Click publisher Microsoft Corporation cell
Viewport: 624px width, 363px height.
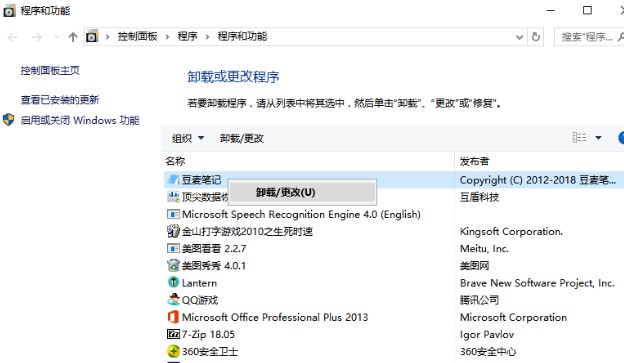513,317
